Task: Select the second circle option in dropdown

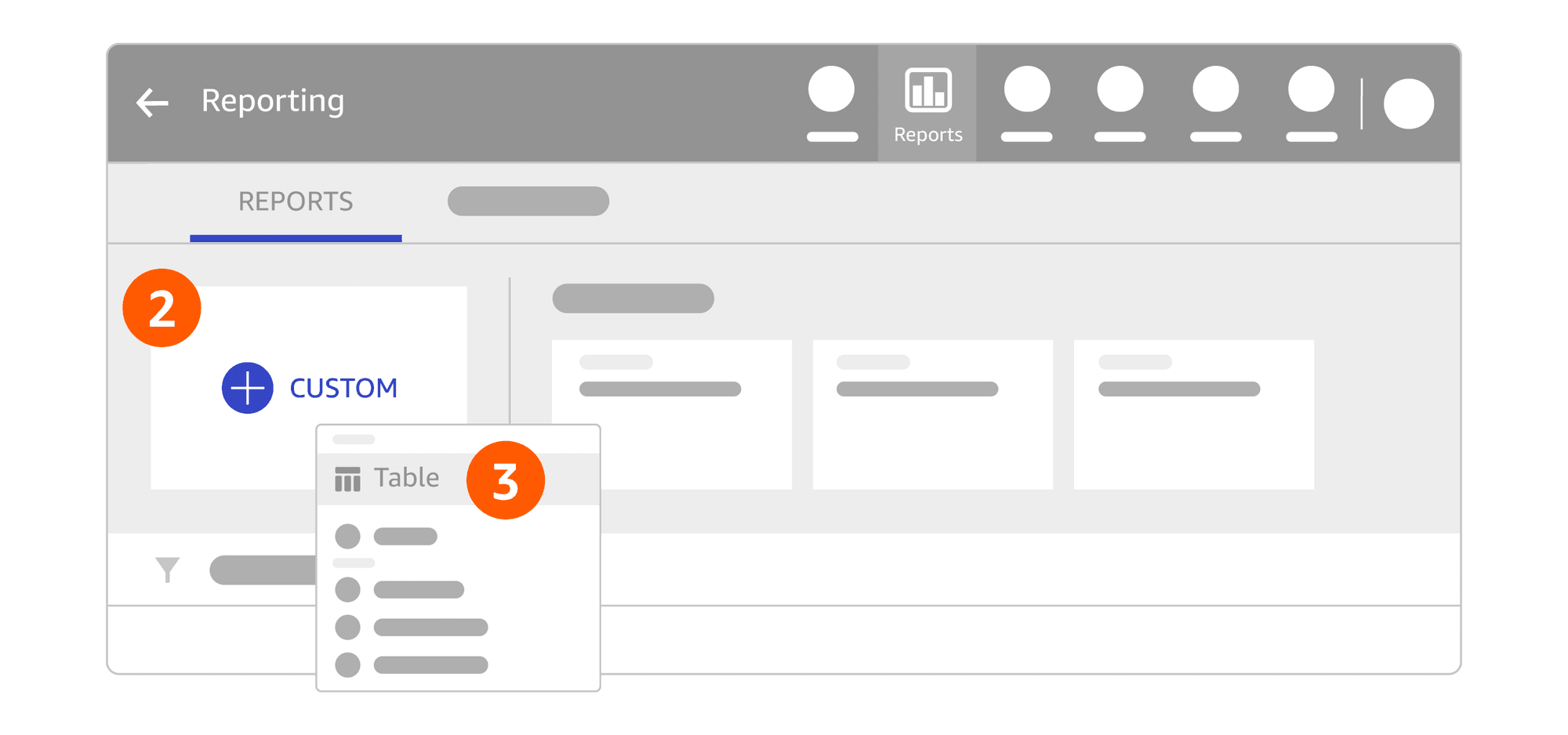Action: tap(399, 589)
